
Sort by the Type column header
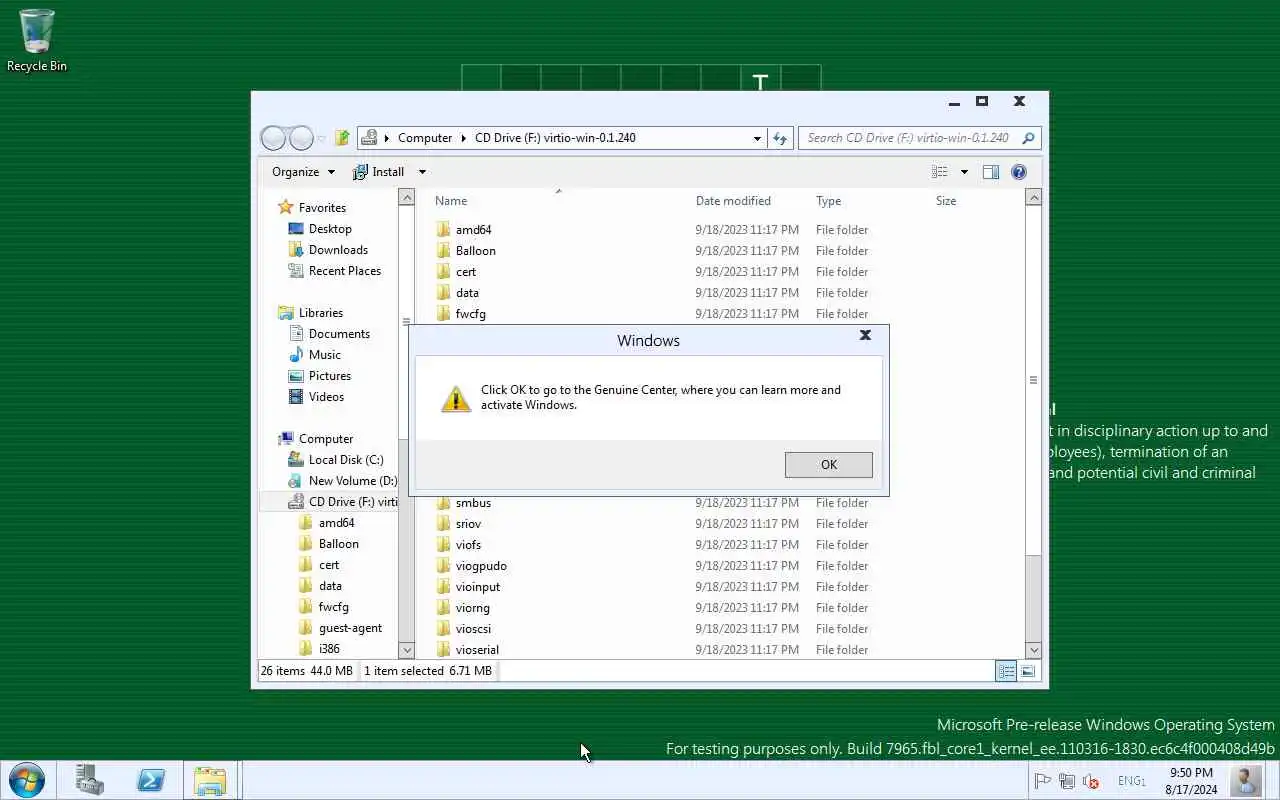[x=828, y=201]
